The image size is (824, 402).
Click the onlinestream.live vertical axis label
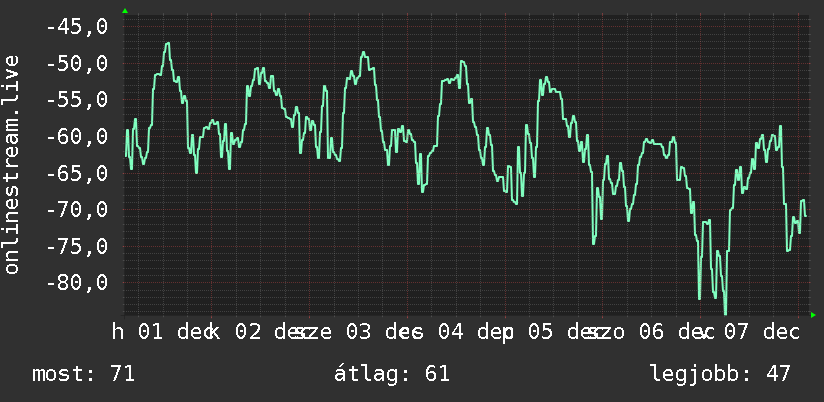11,164
